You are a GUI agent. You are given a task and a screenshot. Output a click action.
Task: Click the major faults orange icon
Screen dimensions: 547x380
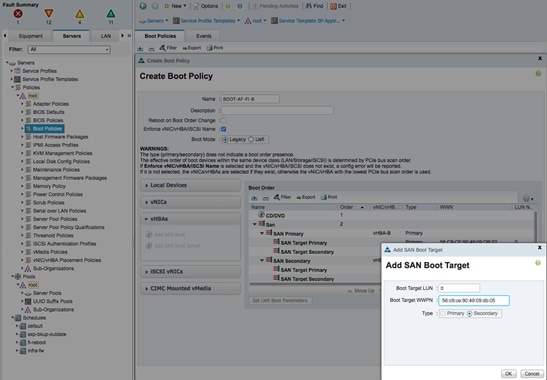pyautogui.click(x=49, y=13)
